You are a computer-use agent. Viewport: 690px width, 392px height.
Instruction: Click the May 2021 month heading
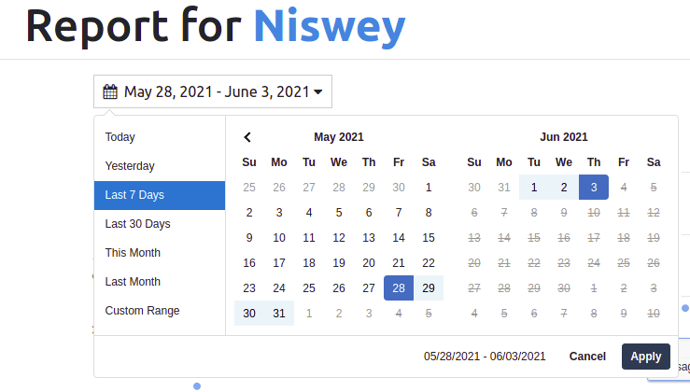339,137
